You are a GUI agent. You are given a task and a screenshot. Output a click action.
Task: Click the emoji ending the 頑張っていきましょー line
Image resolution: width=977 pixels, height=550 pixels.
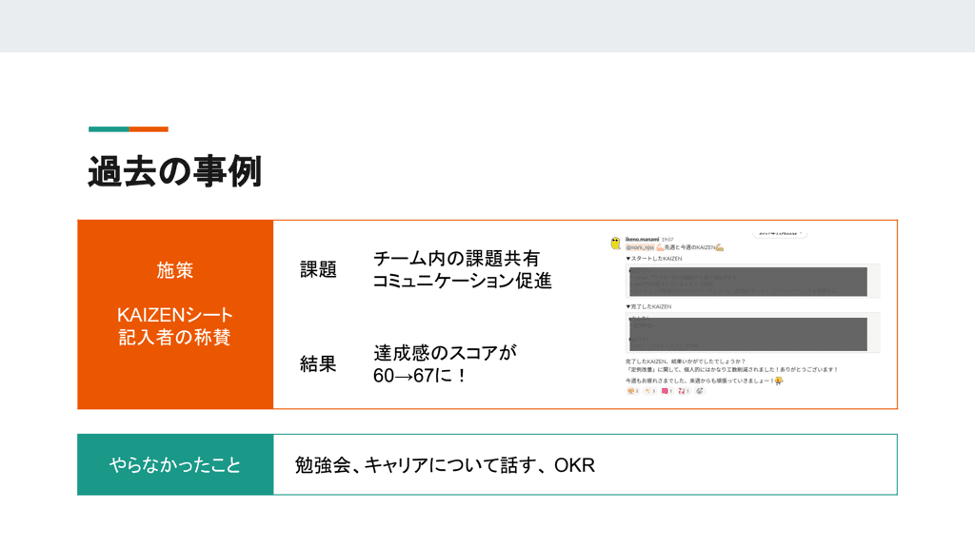pos(778,380)
